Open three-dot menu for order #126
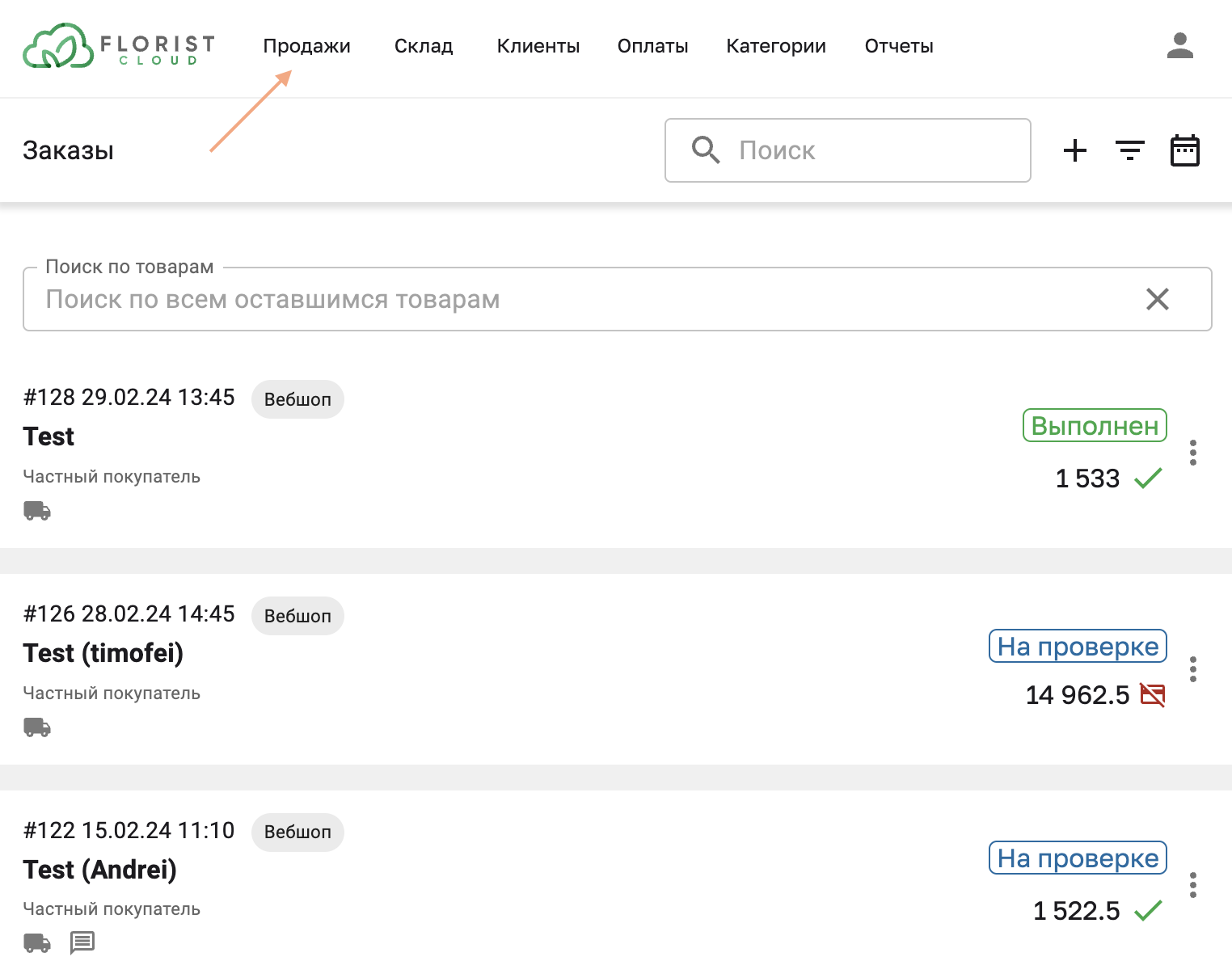 tap(1192, 669)
